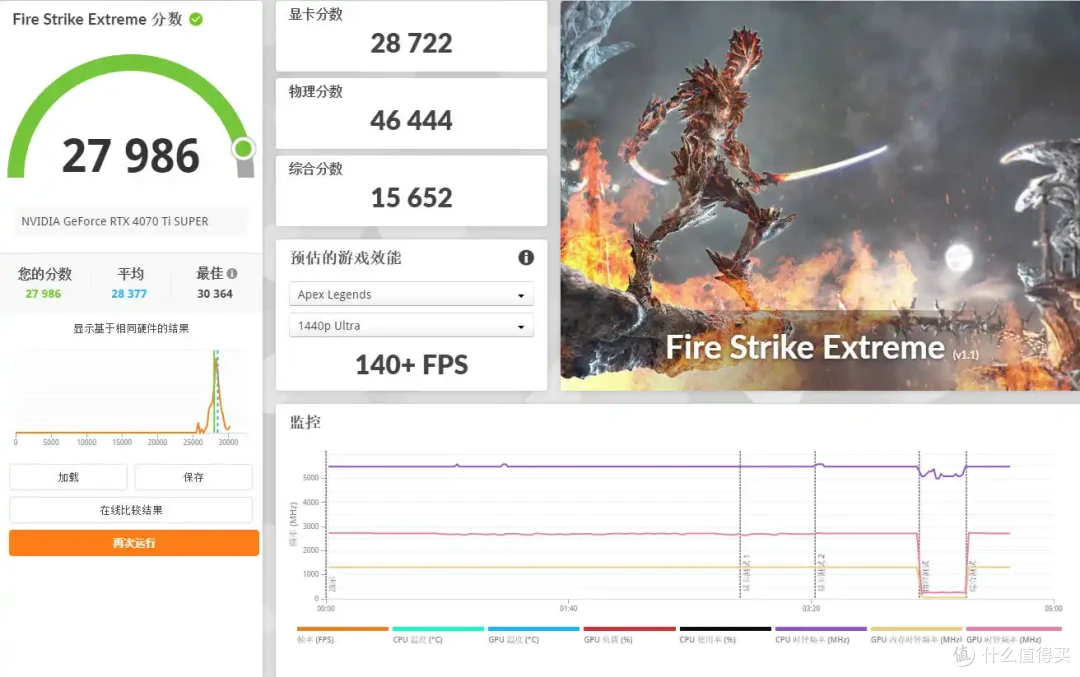Click the 显卡分数 value 28 722
Viewport: 1080px width, 677px height.
411,43
